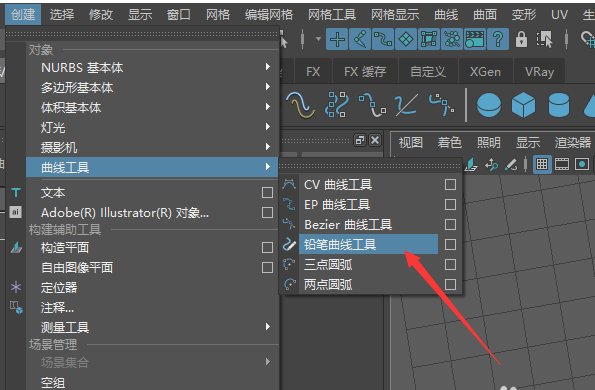Open viewport 照明 panel menu
The height and width of the screenshot is (390, 595).
pos(488,143)
